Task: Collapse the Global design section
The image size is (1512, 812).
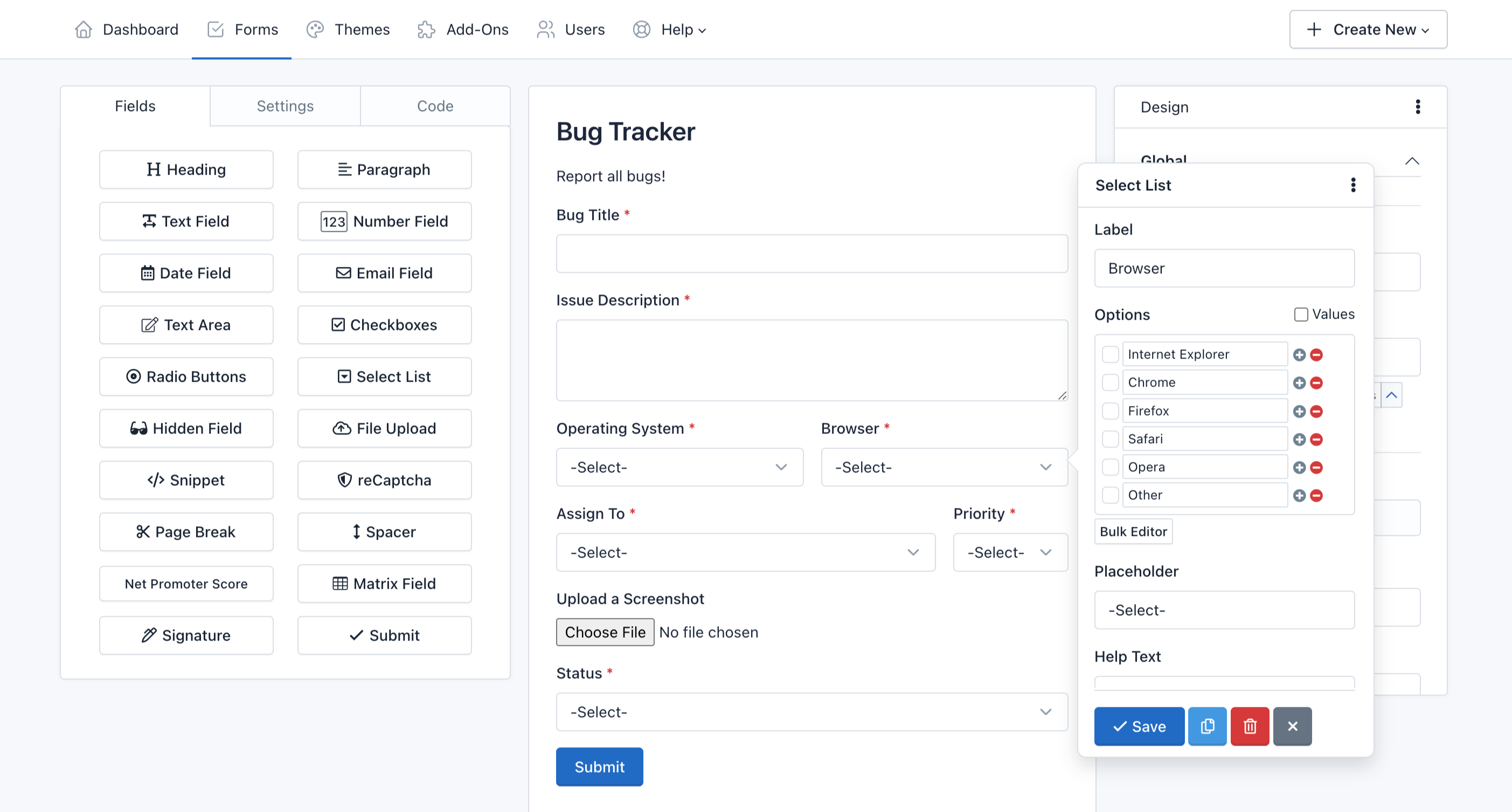Action: tap(1412, 161)
